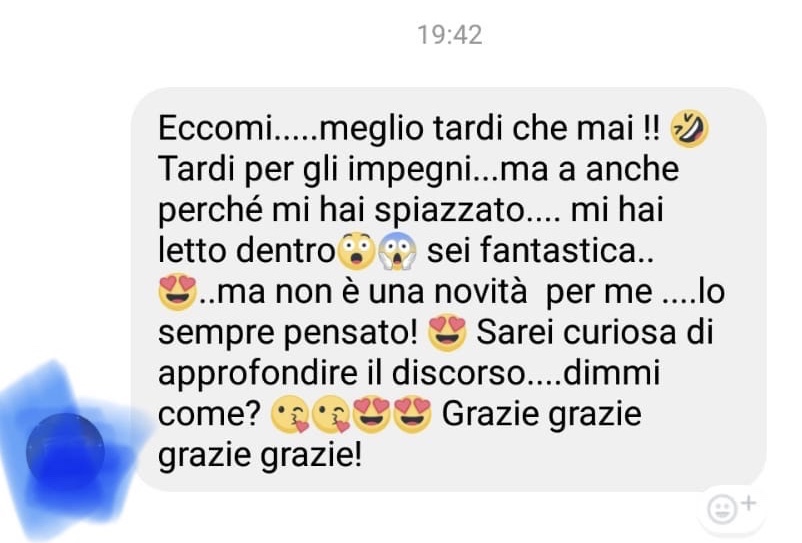
Task: Click the 19:42 timestamp
Action: pos(450,35)
